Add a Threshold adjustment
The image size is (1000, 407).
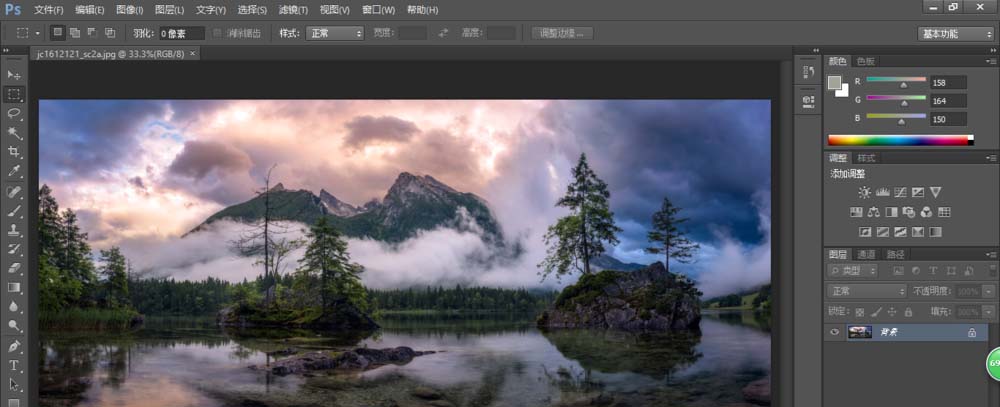click(x=900, y=232)
